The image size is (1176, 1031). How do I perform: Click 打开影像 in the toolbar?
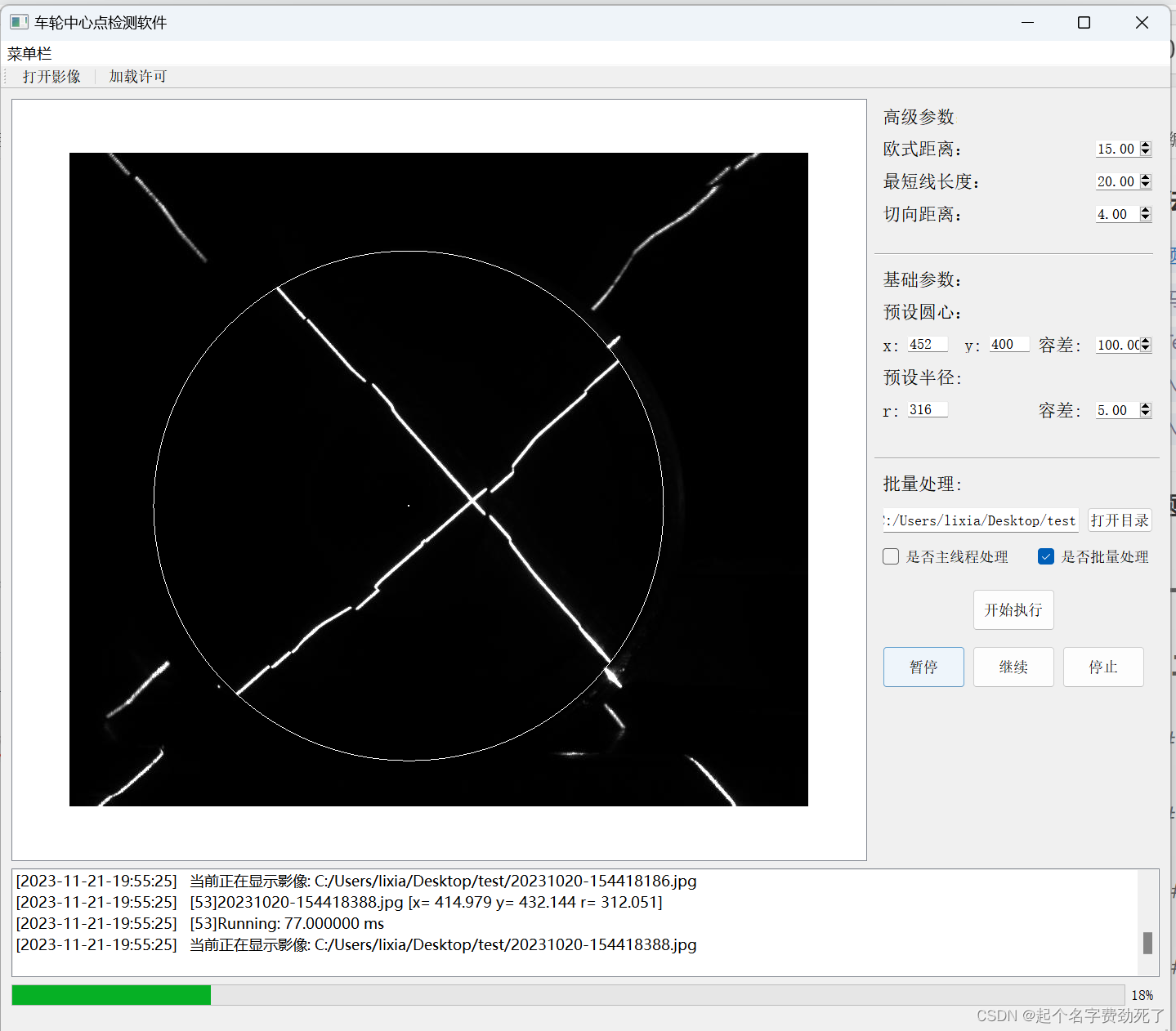(x=51, y=77)
